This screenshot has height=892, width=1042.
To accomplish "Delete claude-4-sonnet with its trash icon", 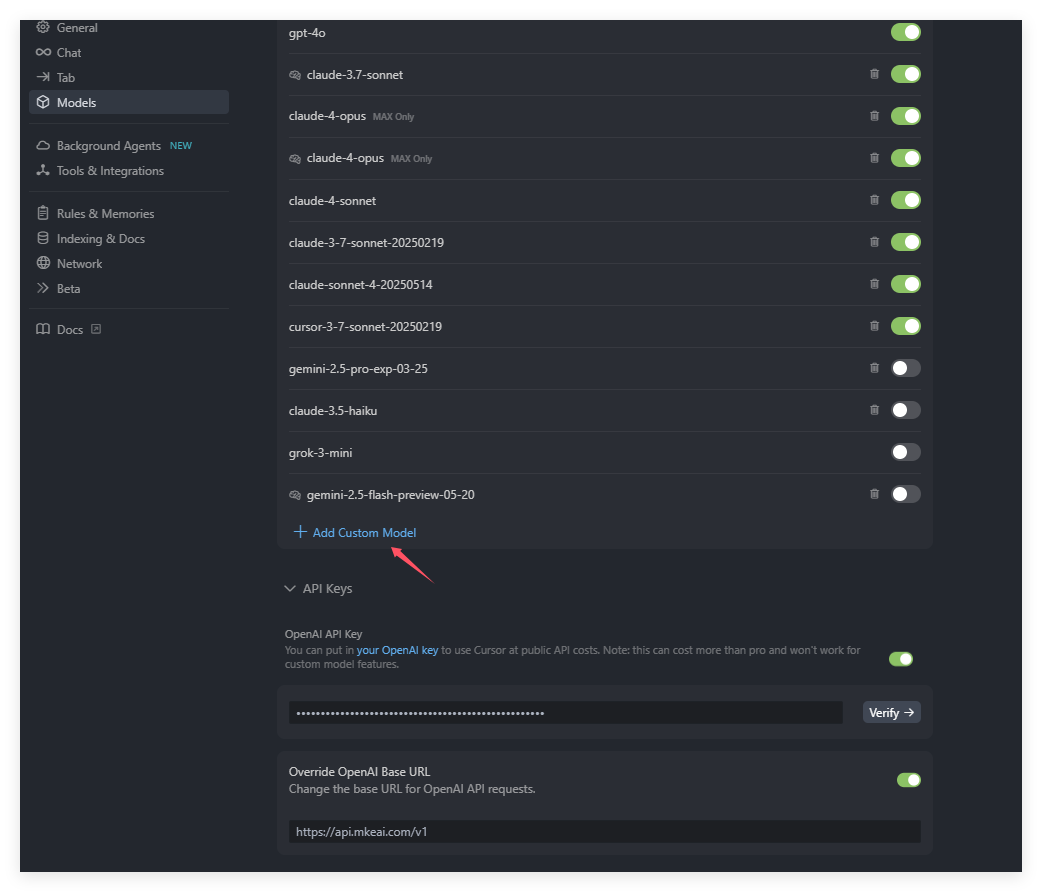I will point(875,199).
